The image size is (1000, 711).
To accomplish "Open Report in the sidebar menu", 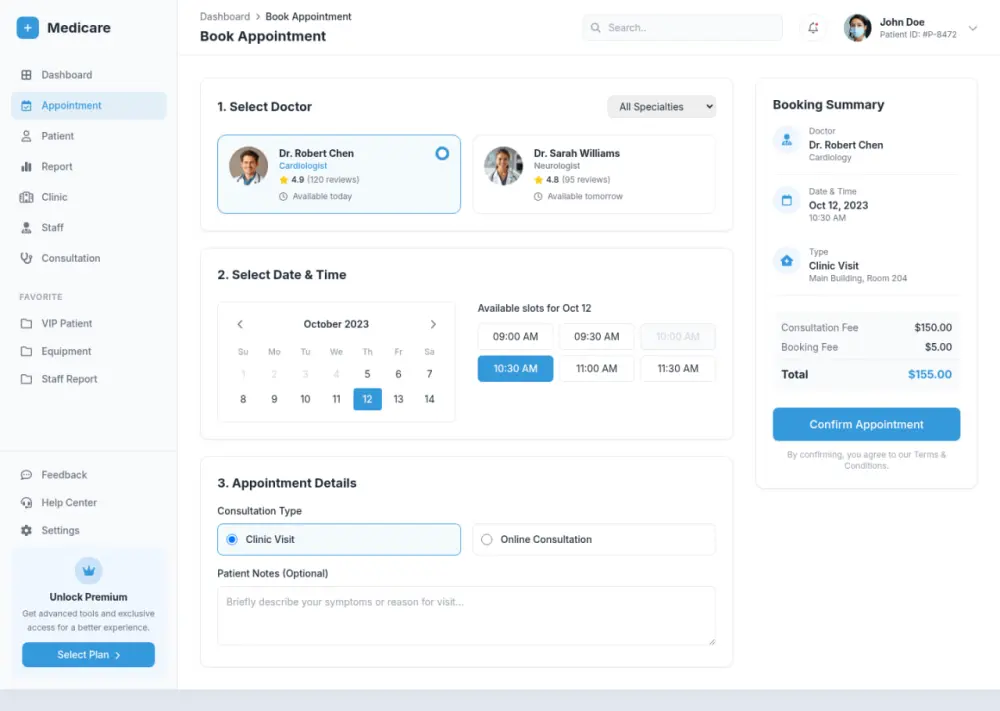I will pos(89,166).
